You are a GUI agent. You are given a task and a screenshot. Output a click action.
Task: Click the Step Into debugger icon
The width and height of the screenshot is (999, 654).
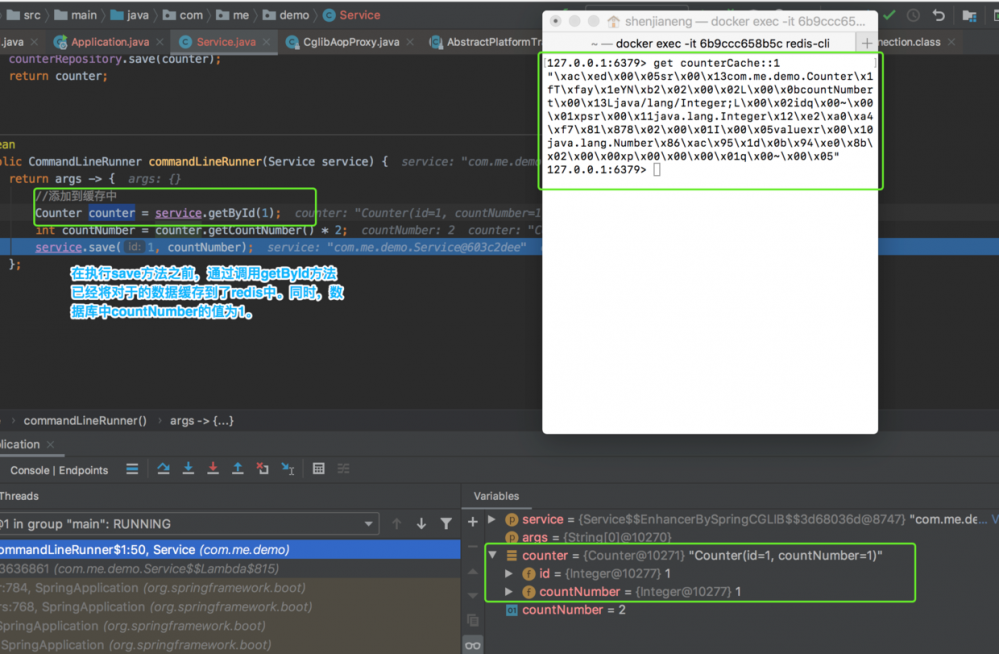coord(188,468)
